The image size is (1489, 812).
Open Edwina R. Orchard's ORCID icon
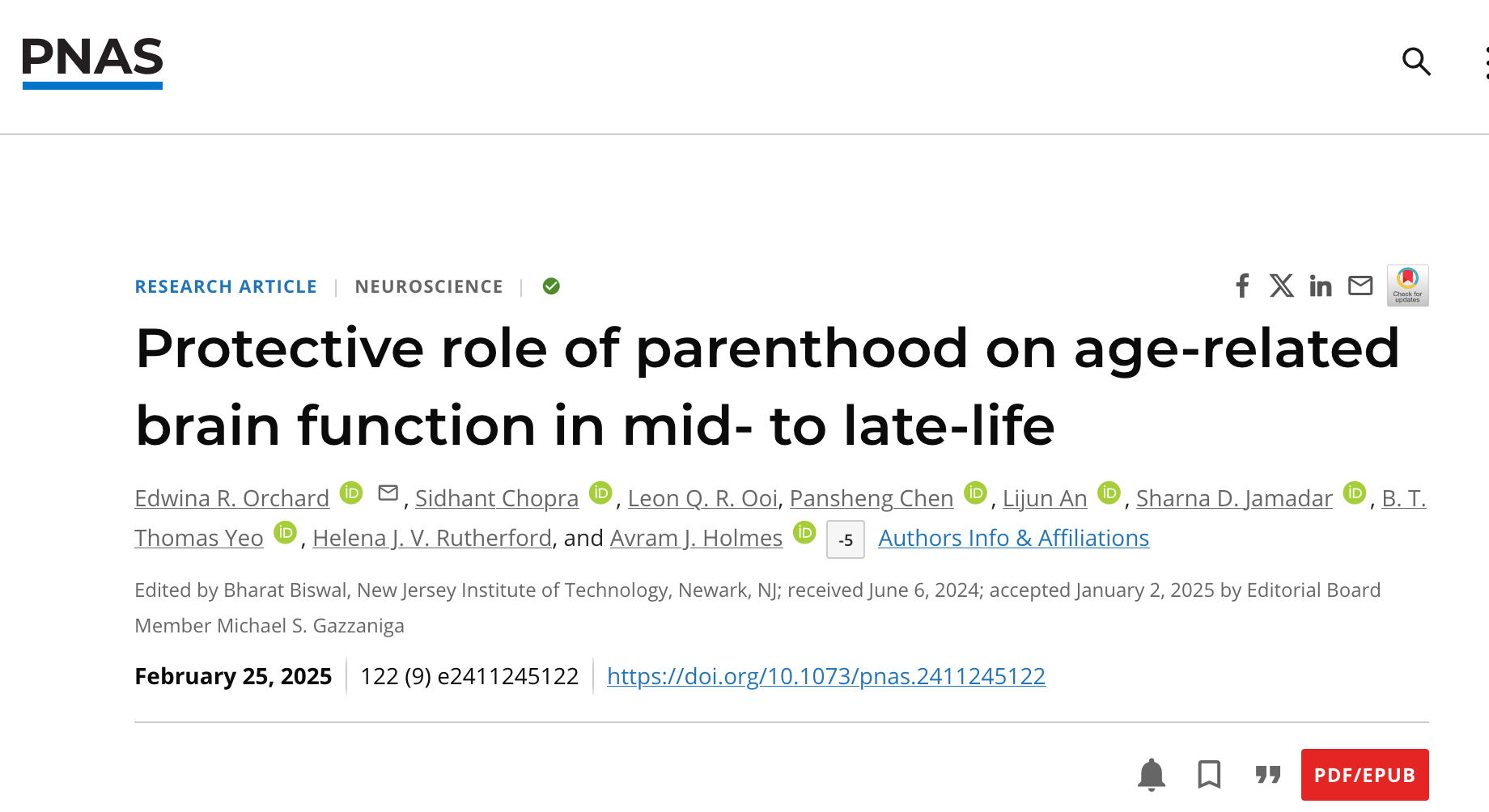[351, 493]
